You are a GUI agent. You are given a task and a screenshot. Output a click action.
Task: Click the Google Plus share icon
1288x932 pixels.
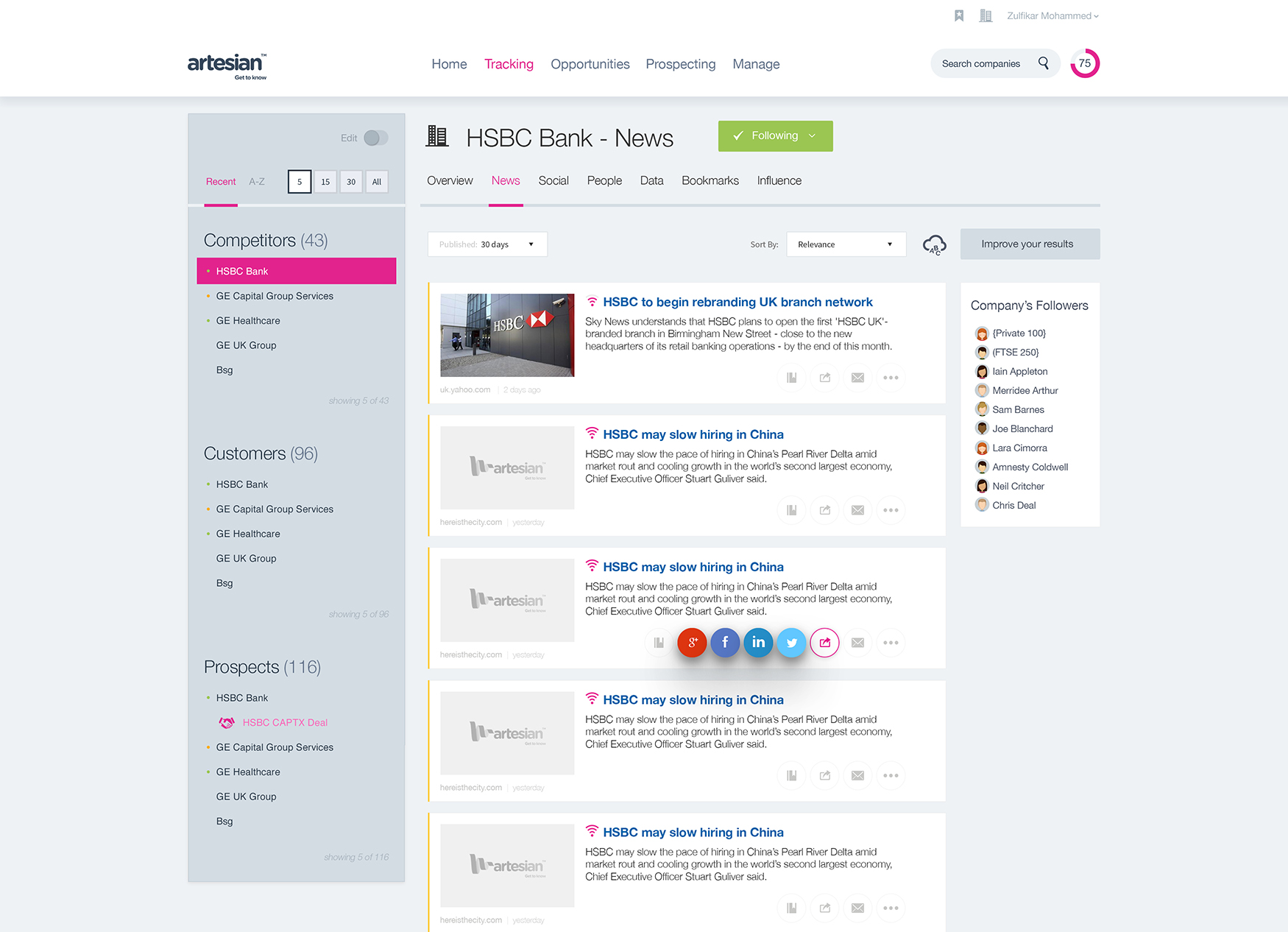692,643
